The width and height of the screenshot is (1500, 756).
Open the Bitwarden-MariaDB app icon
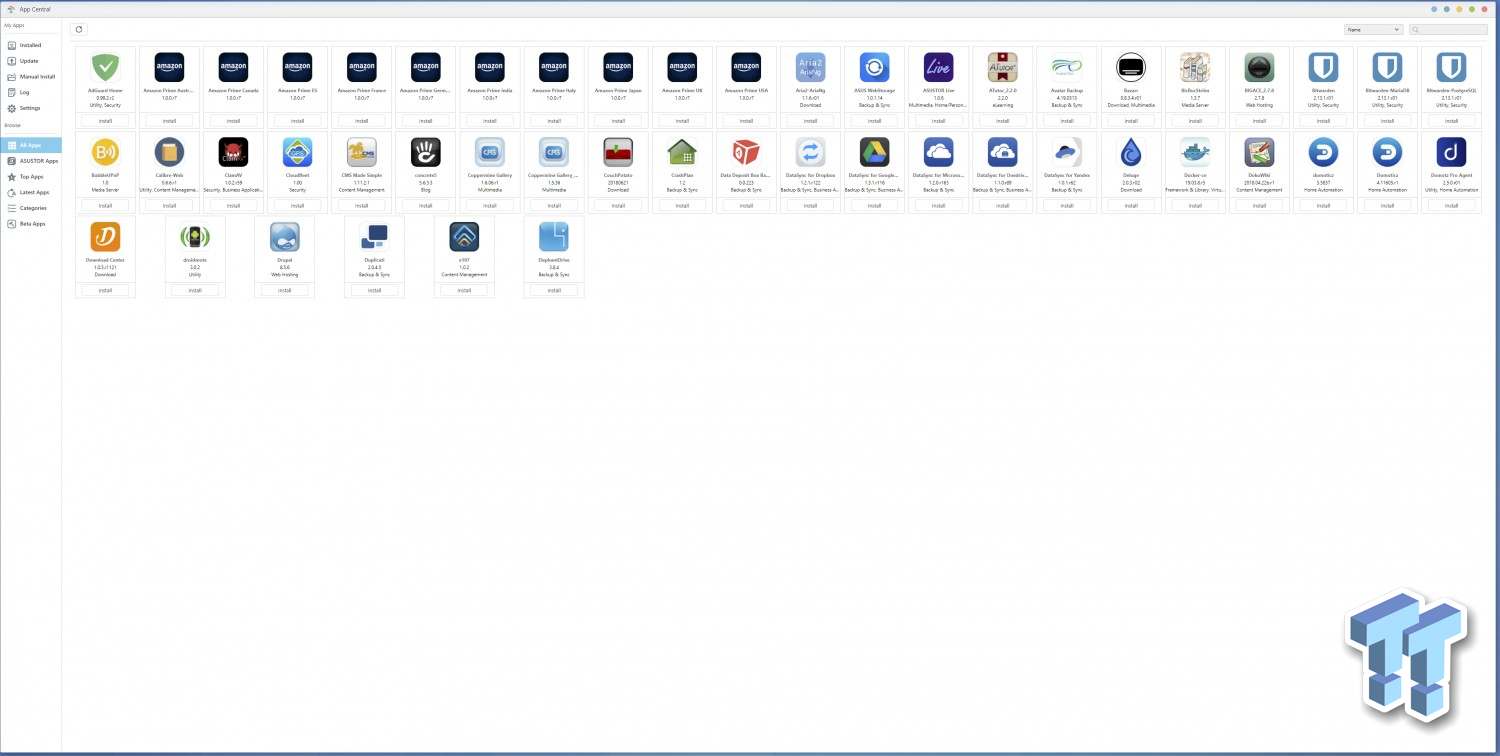1387,67
